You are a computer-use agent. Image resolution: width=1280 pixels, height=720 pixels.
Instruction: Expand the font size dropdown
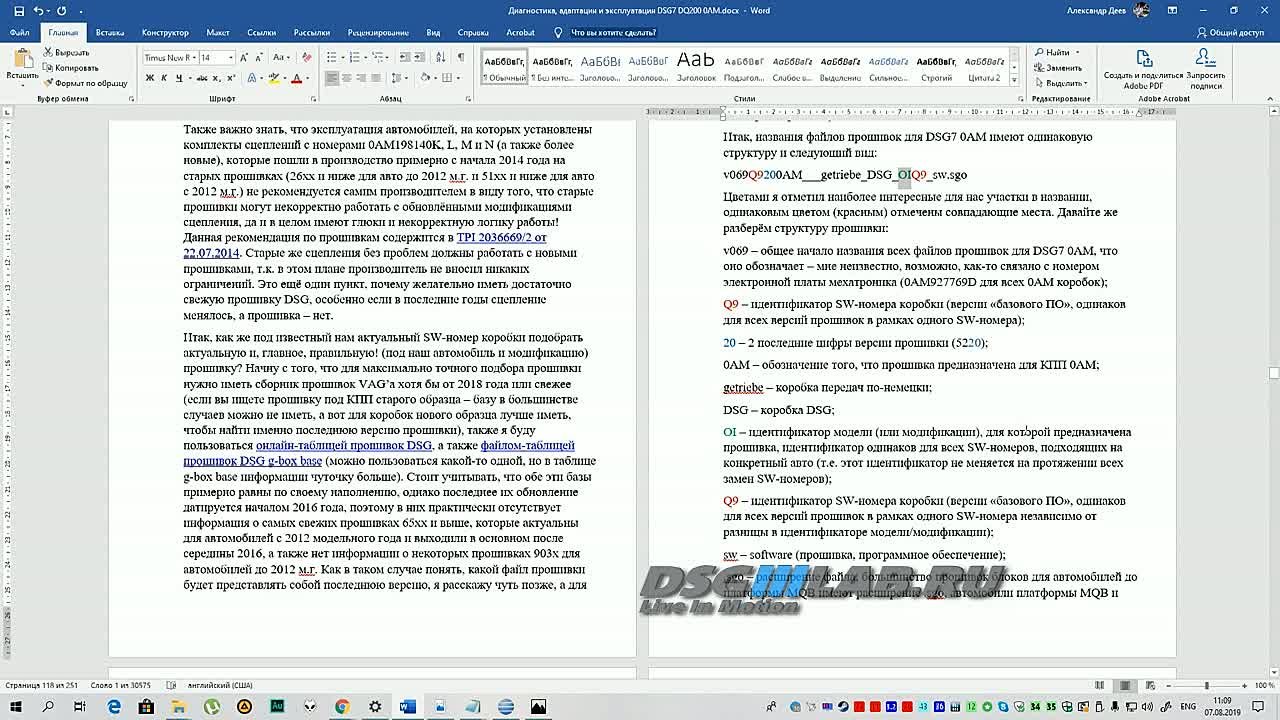[229, 57]
